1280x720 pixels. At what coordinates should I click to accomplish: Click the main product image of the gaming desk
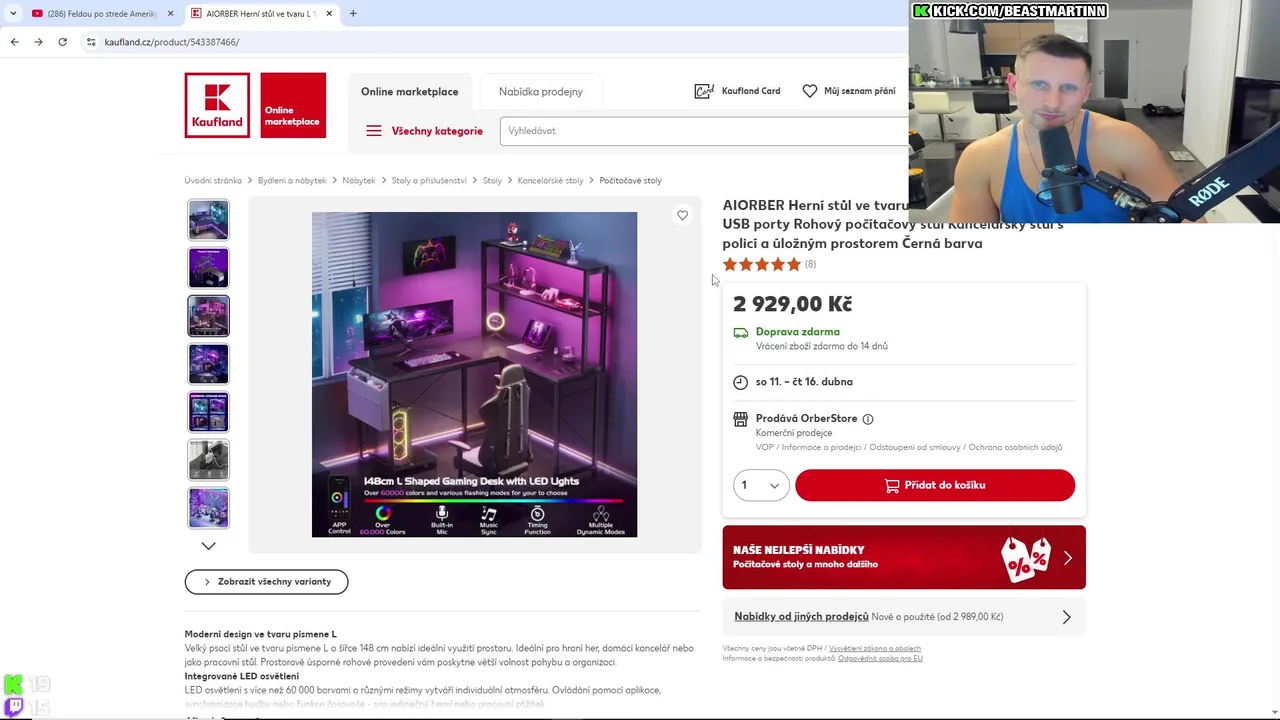474,374
